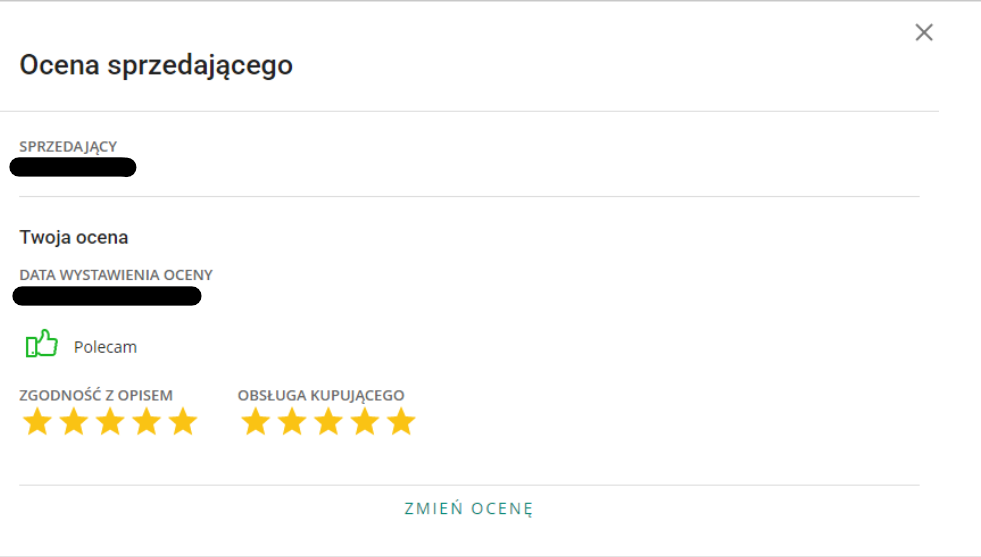Click the Obsługa kupującego label
981x557 pixels.
(x=321, y=396)
